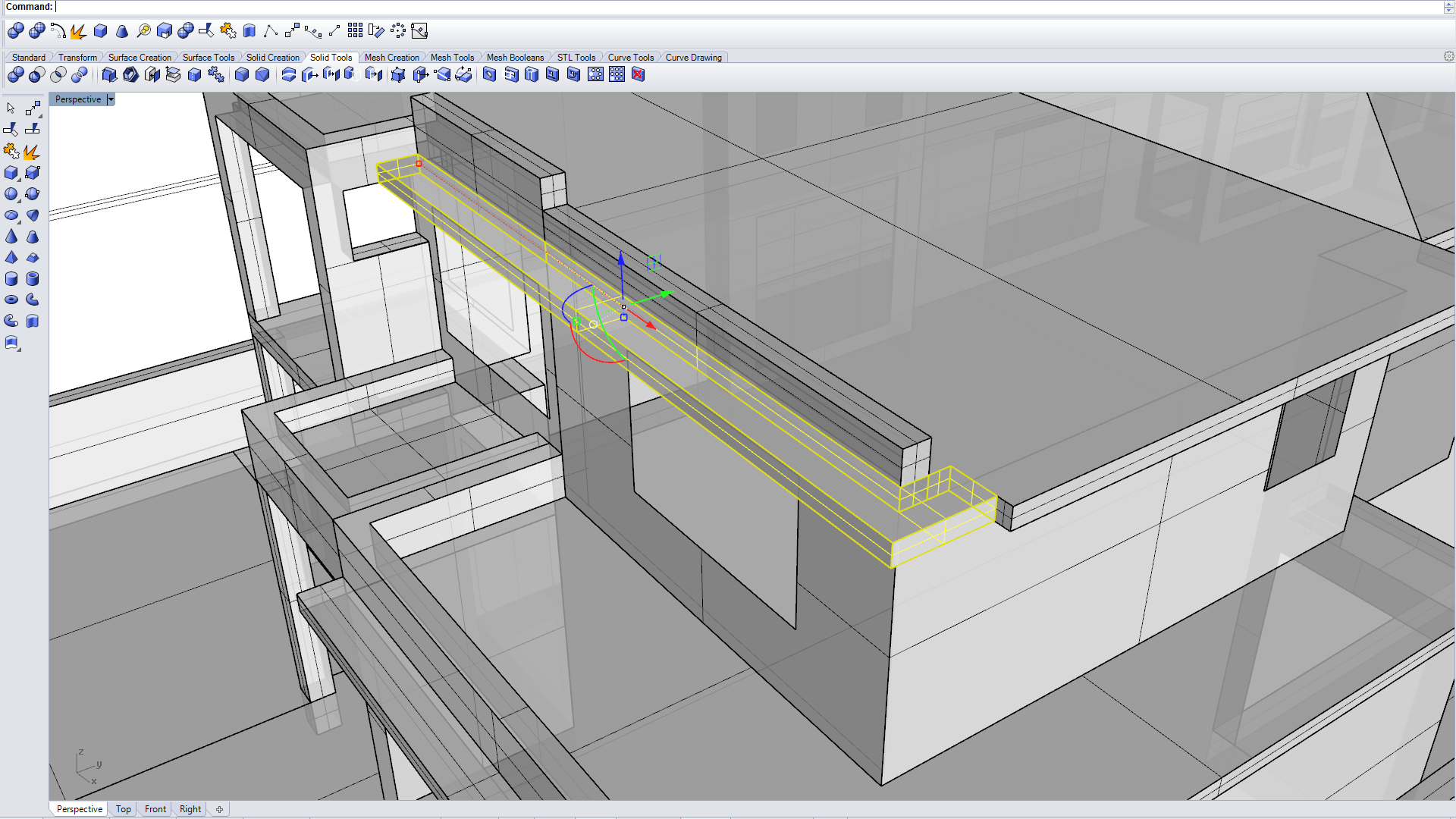Select the Cylinder tool
Viewport: 1456px width, 819px height.
(11, 279)
